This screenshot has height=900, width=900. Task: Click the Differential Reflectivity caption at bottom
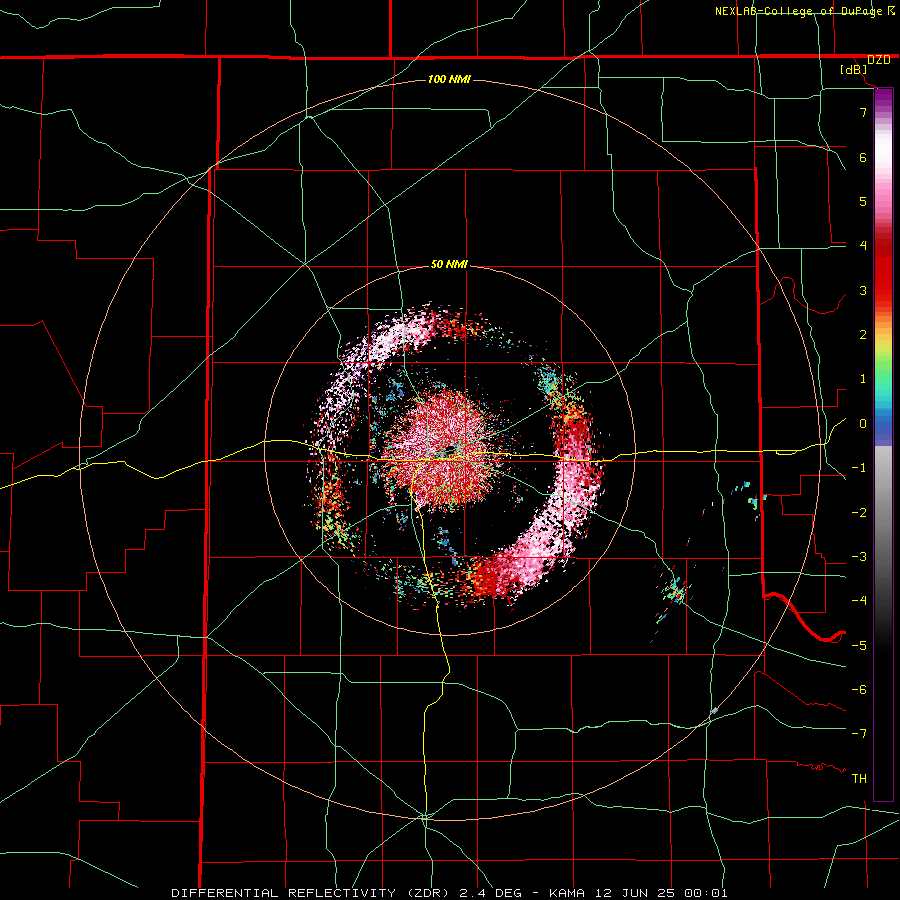(449, 893)
